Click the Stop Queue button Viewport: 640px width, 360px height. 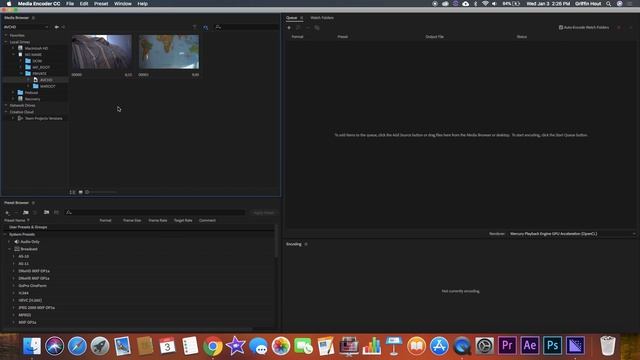pyautogui.click(x=619, y=27)
